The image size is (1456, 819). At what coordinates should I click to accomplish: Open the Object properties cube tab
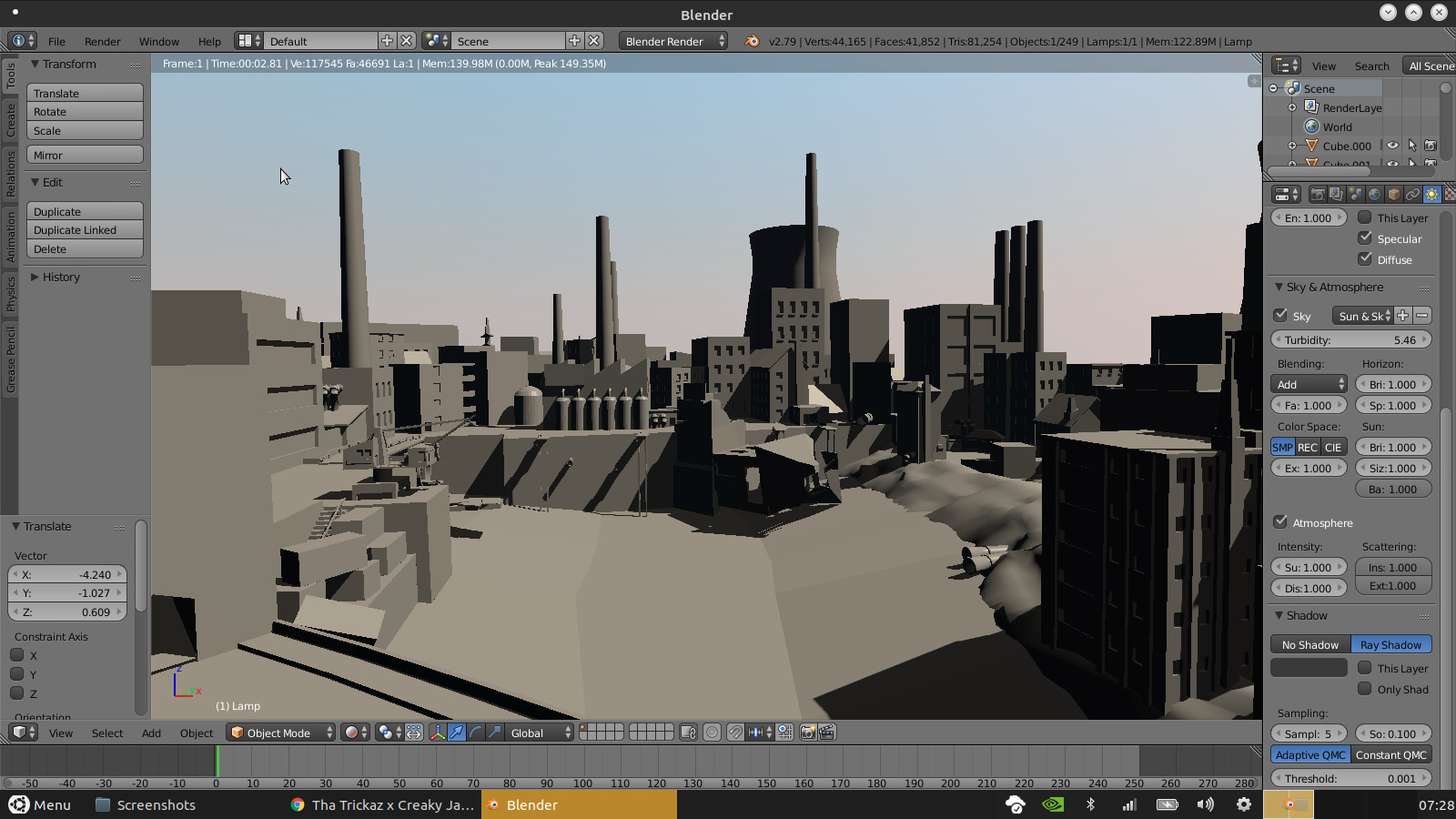point(1393,194)
